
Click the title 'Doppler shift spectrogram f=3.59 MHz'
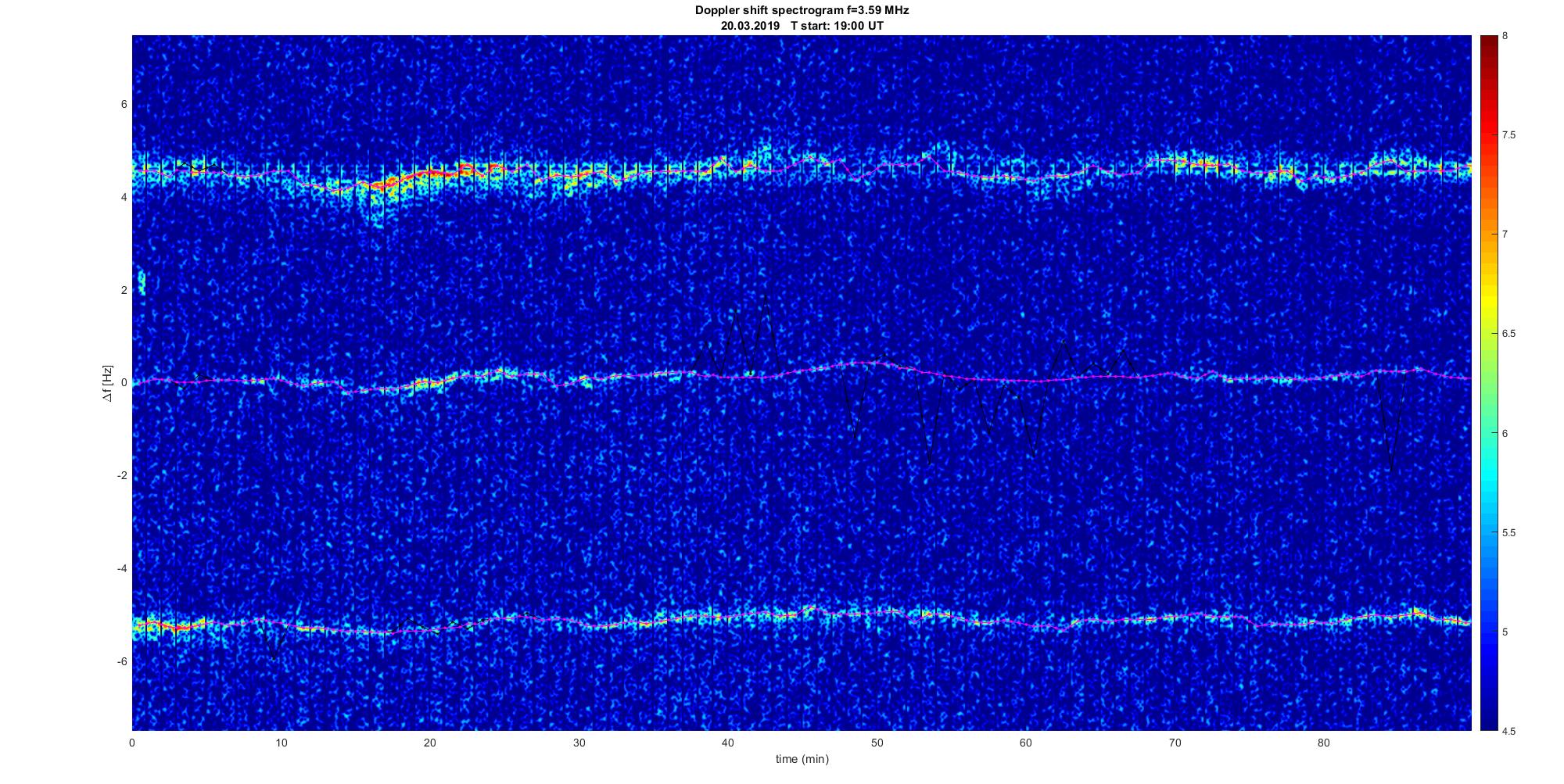(802, 11)
